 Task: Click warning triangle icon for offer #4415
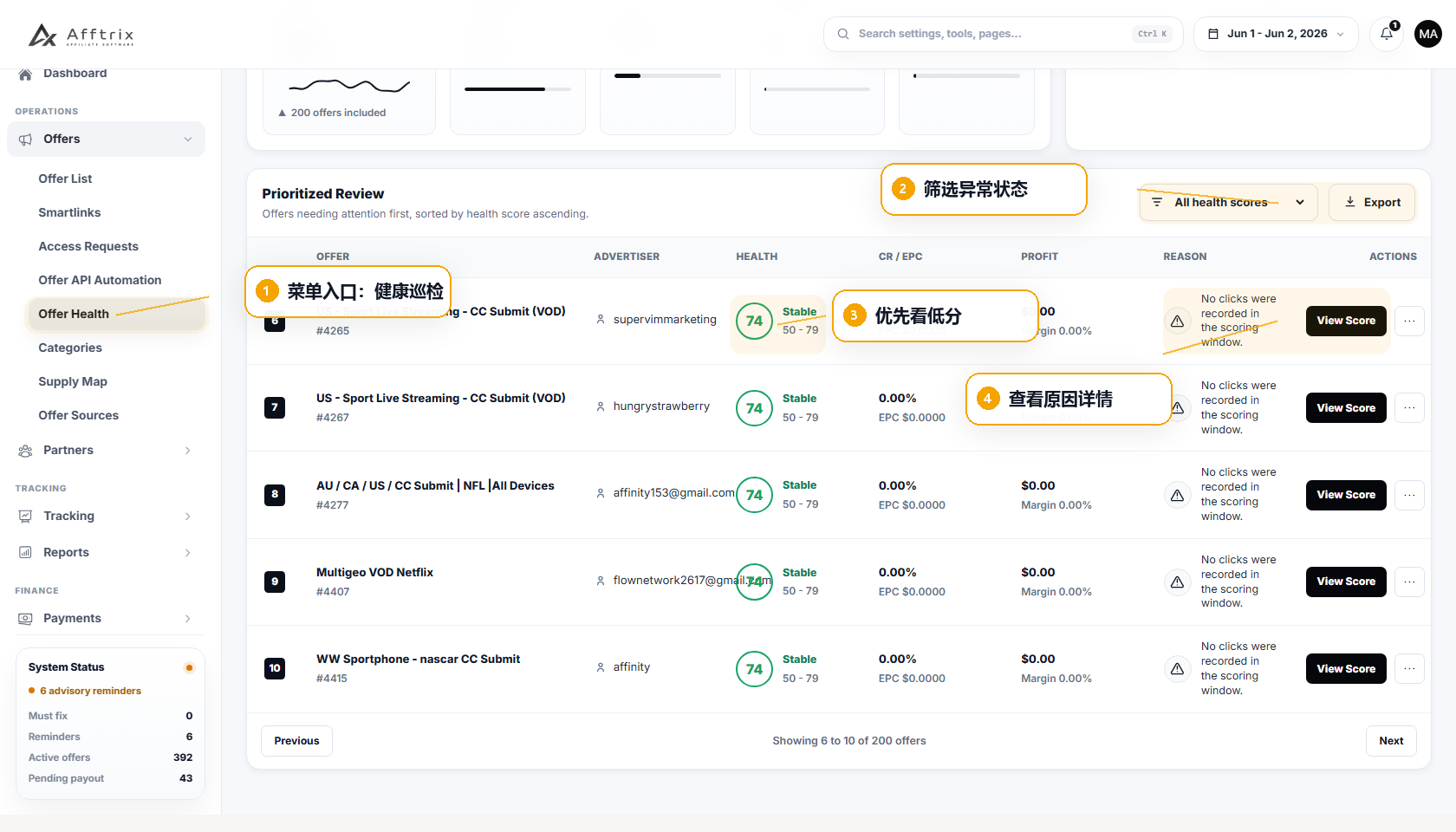coord(1177,669)
